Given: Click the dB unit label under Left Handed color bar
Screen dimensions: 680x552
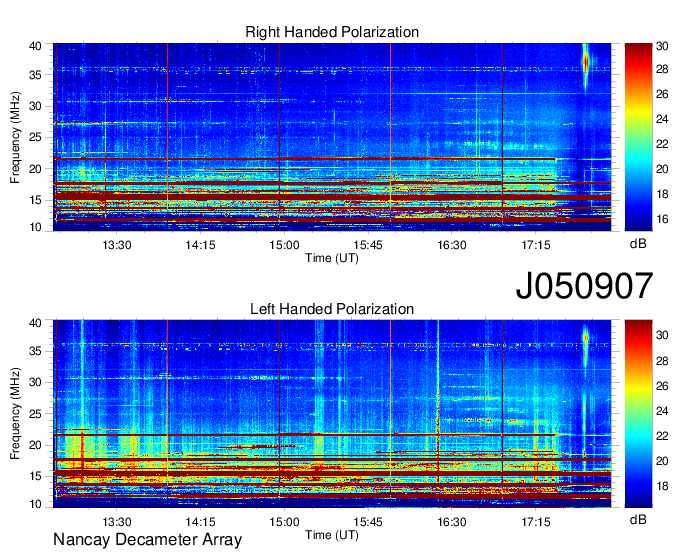Looking at the screenshot, I should pyautogui.click(x=638, y=519).
